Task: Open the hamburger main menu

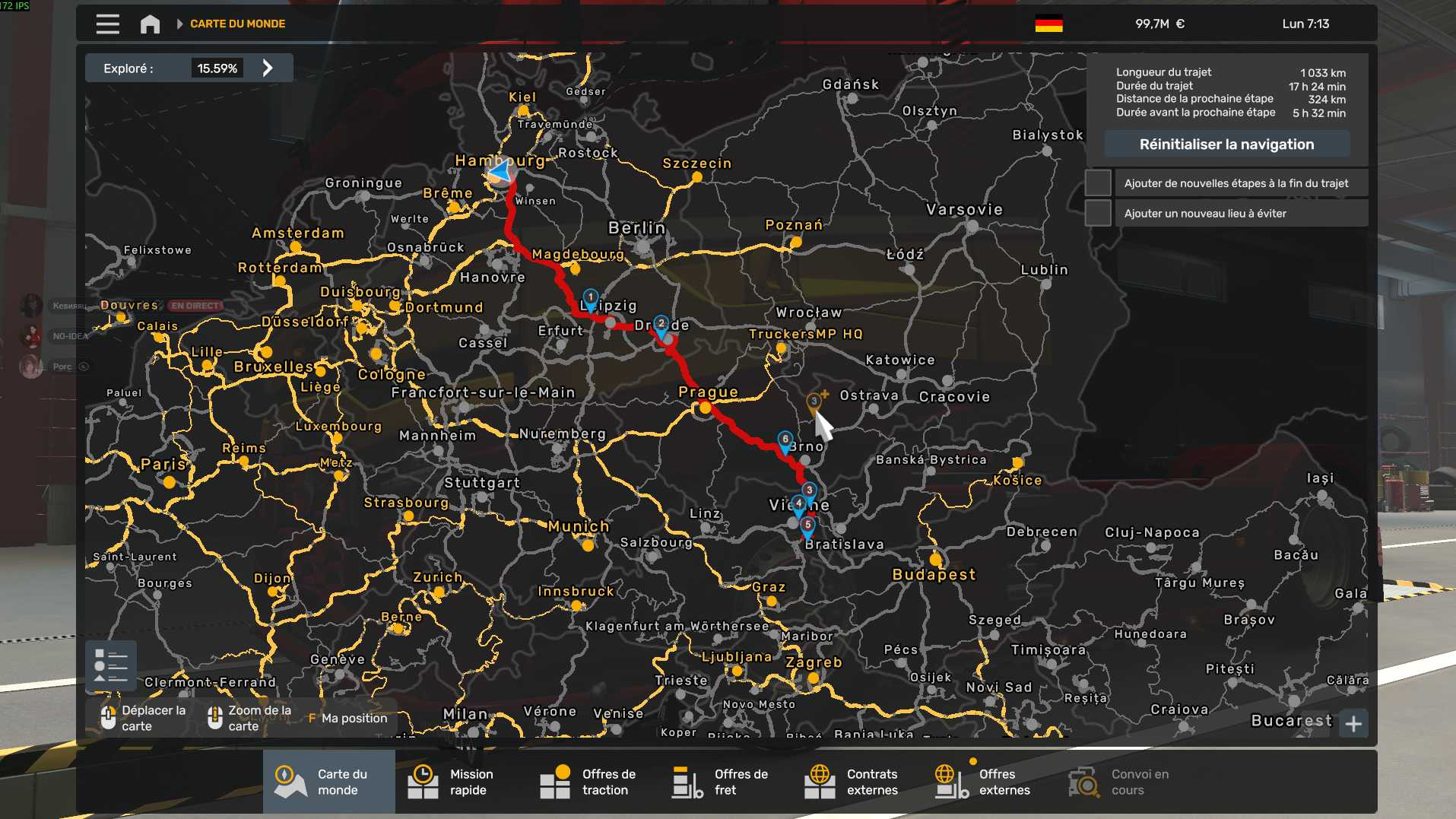Action: point(107,24)
